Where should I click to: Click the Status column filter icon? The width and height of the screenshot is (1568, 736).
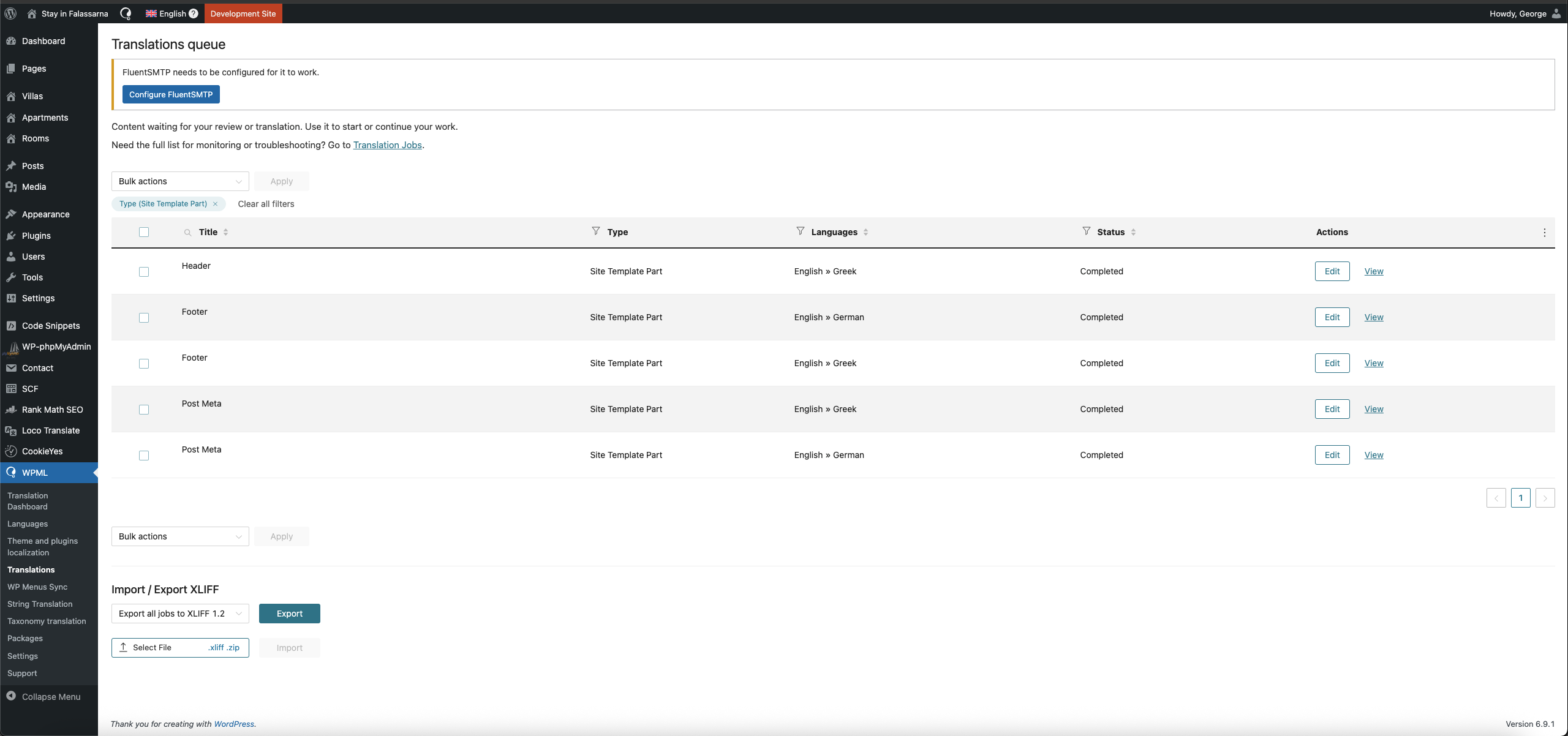(x=1086, y=231)
